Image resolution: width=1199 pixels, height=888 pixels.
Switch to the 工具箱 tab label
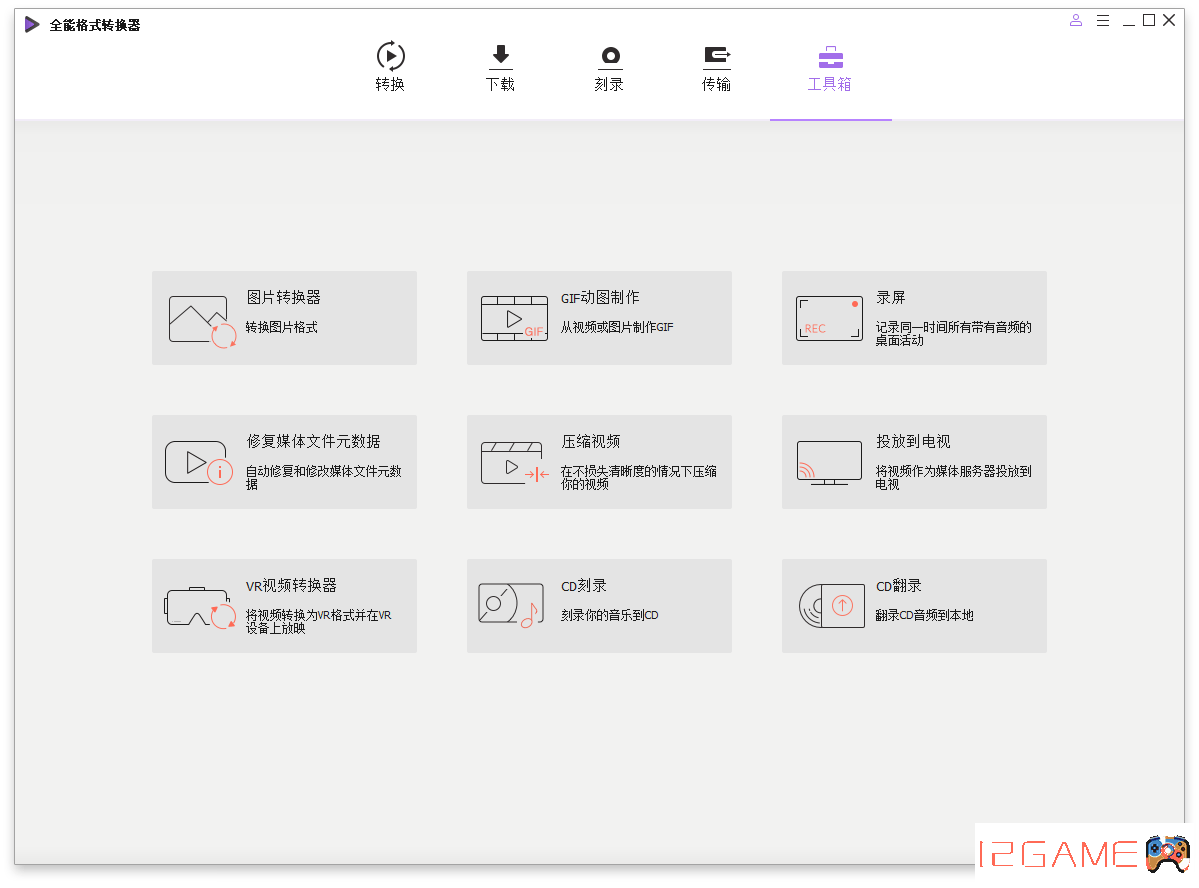pos(830,84)
